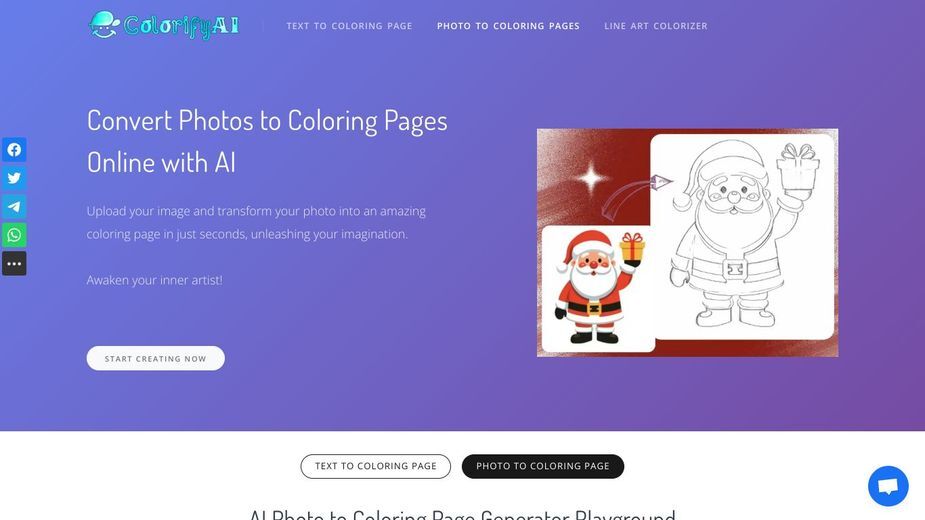The height and width of the screenshot is (520, 925).
Task: Open the blue chat bubble widget
Action: pos(888,486)
